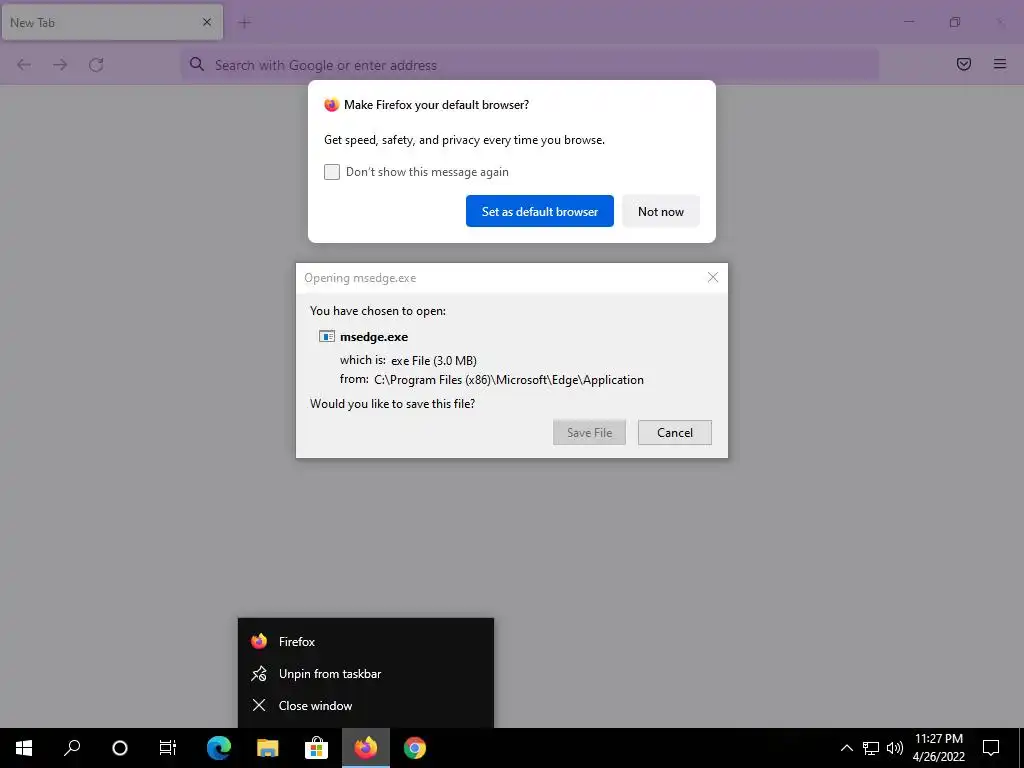1024x768 pixels.
Task: Close the New Tab tab
Action: 207,22
